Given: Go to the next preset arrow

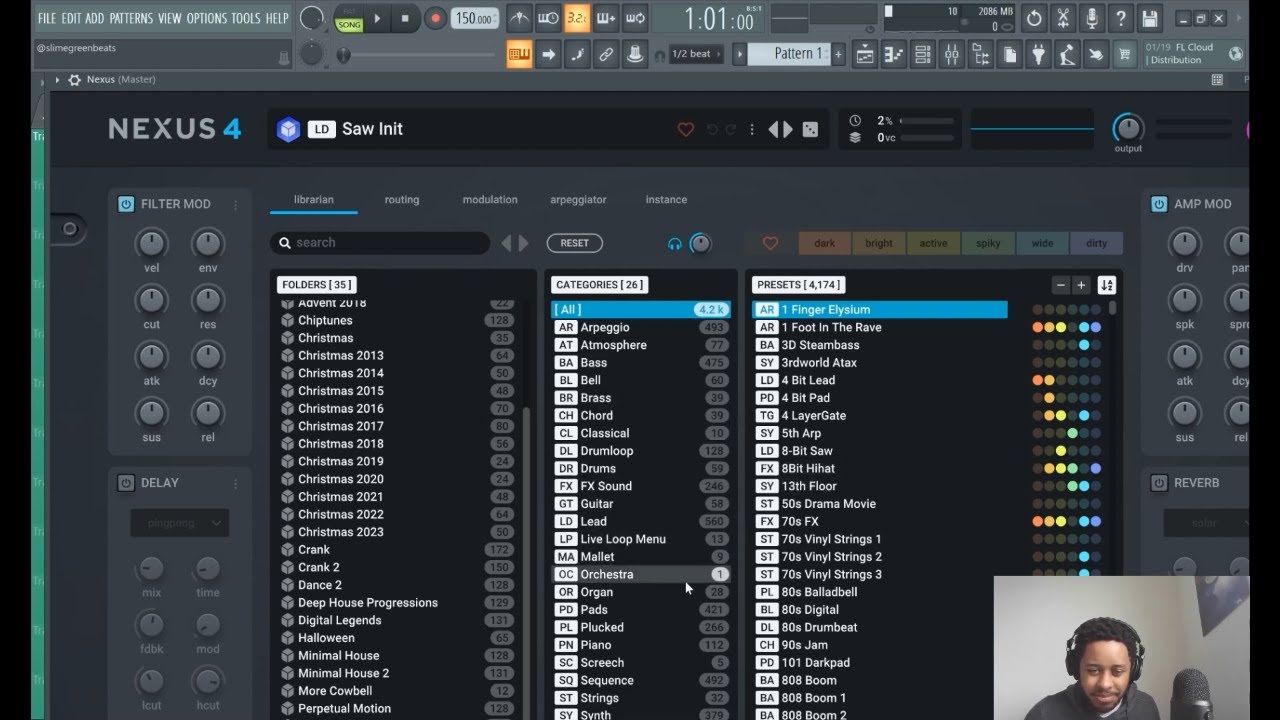Looking at the screenshot, I should [787, 129].
